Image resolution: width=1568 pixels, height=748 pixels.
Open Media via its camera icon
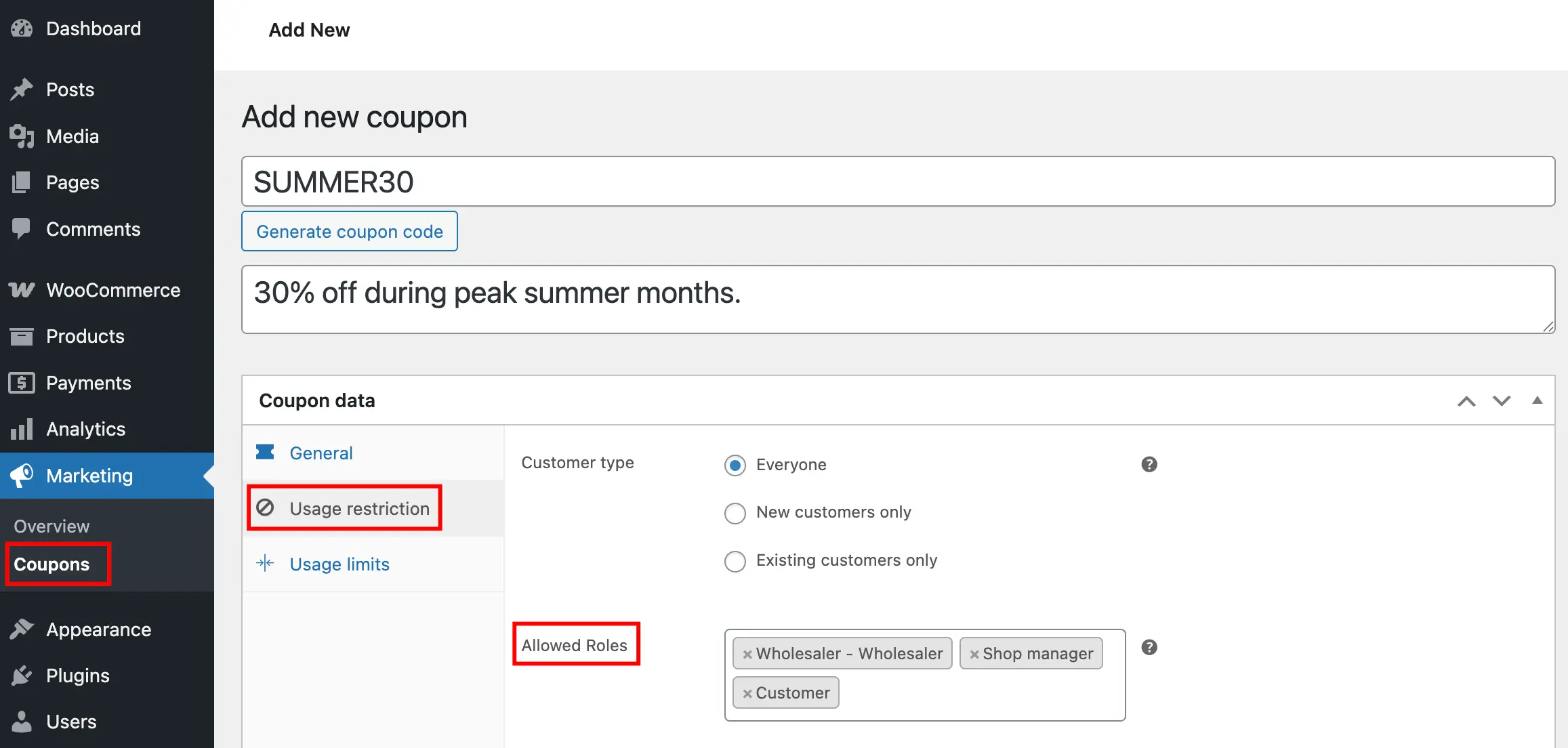(x=22, y=136)
